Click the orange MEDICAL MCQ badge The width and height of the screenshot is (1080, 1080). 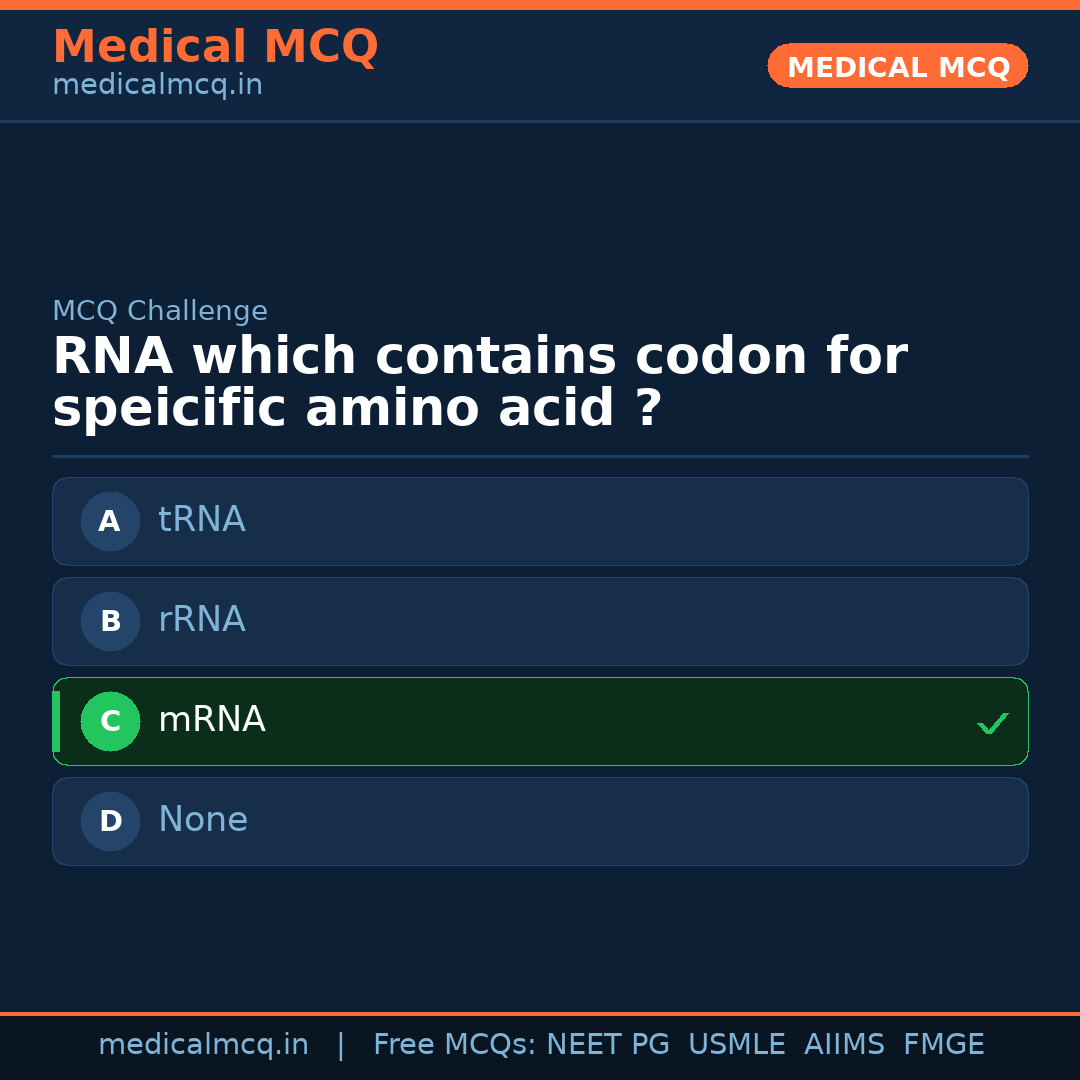tap(897, 67)
